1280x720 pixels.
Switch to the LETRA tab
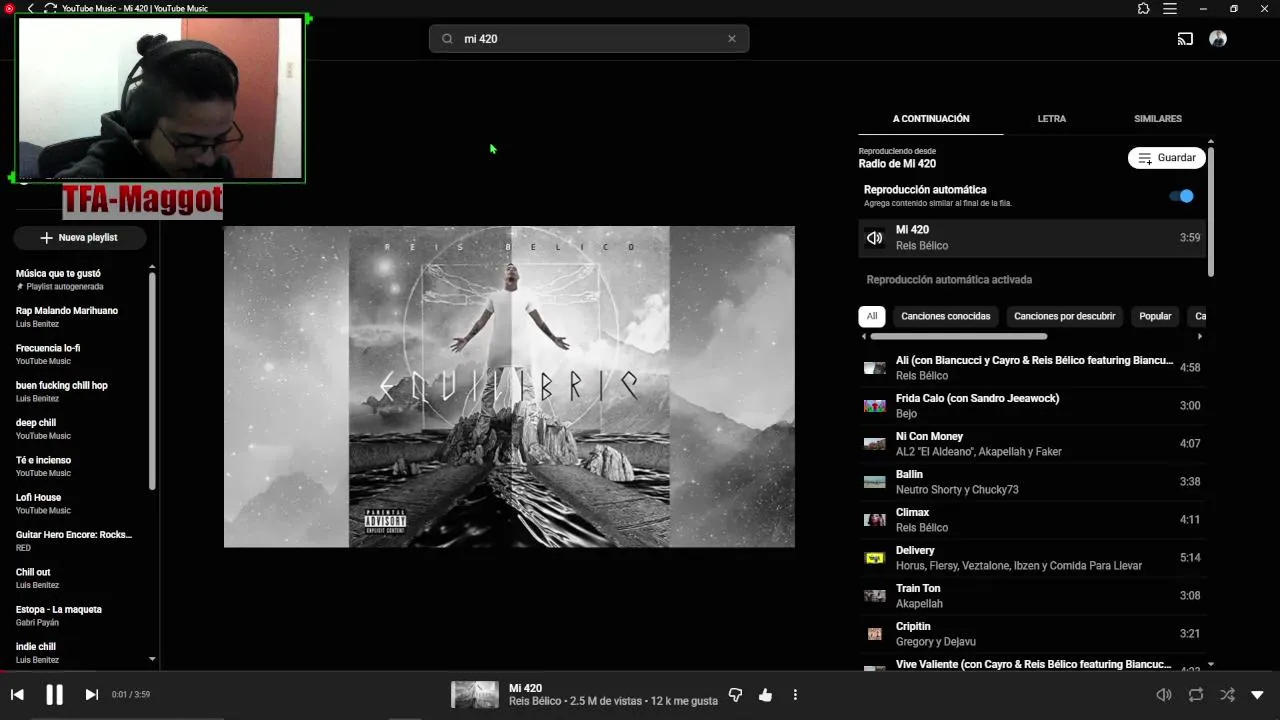coord(1051,118)
